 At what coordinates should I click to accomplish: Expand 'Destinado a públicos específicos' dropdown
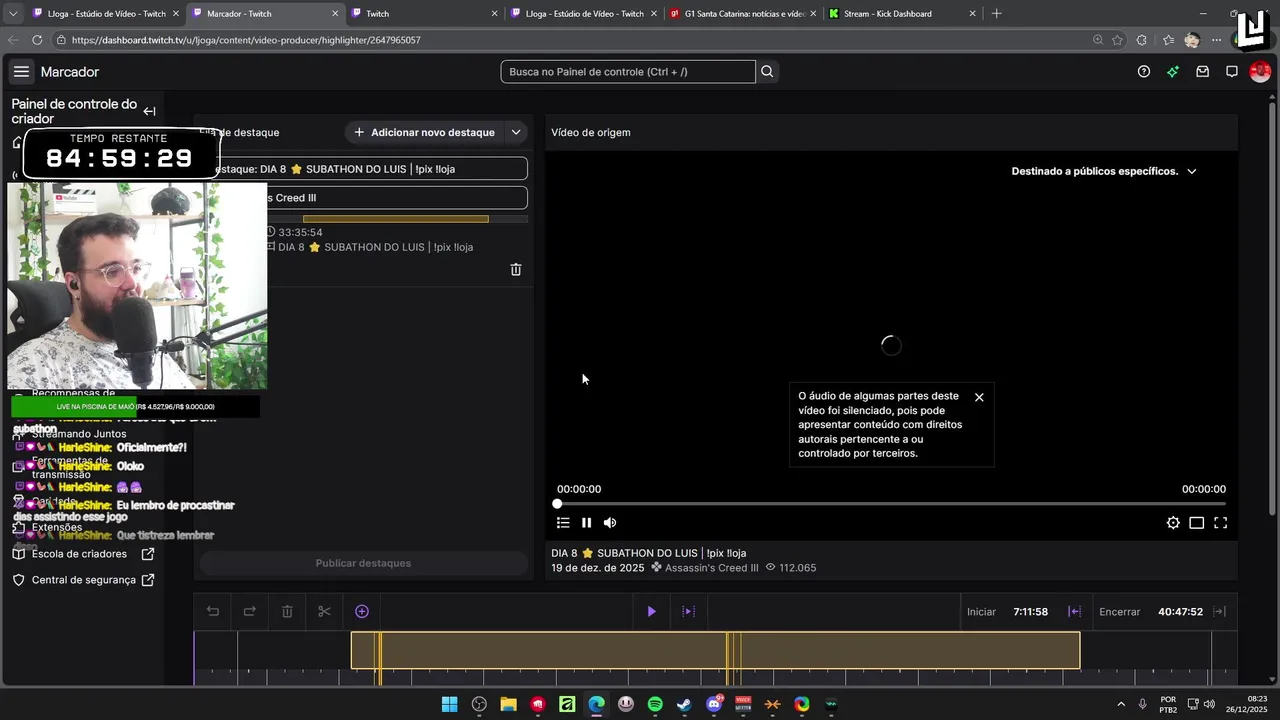point(1104,171)
